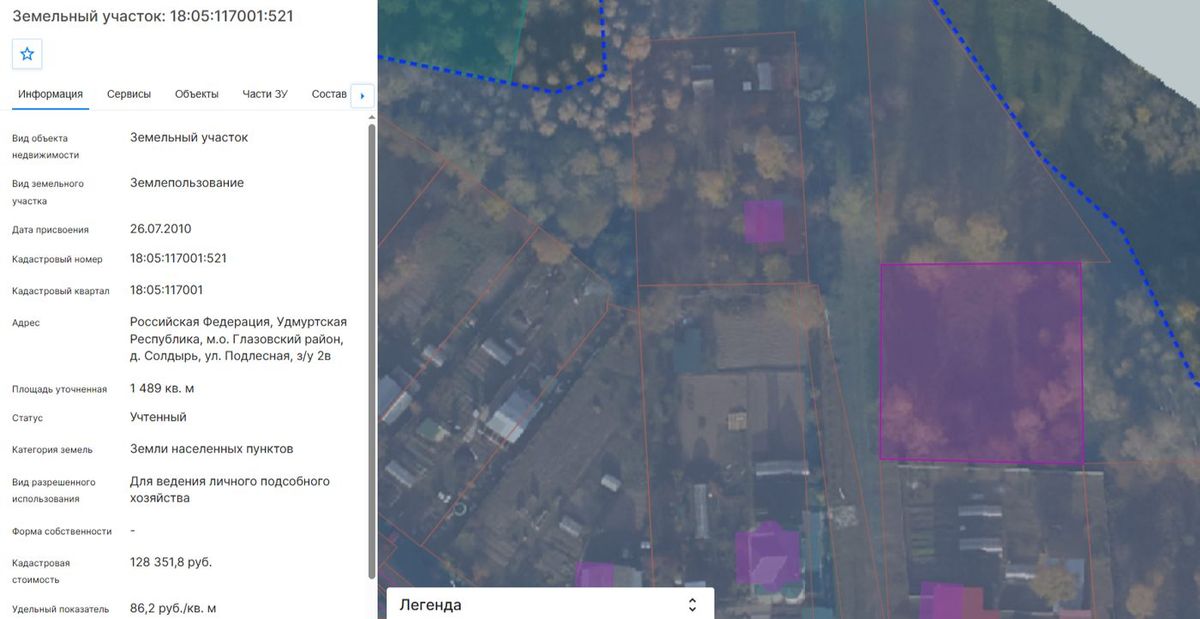Click the address text starting Российская Федерация
The width and height of the screenshot is (1200, 619).
pos(239,339)
